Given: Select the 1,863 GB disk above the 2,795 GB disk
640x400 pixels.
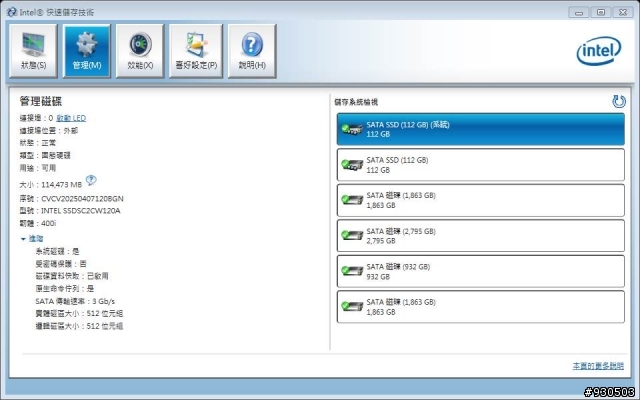Looking at the screenshot, I should [480, 200].
